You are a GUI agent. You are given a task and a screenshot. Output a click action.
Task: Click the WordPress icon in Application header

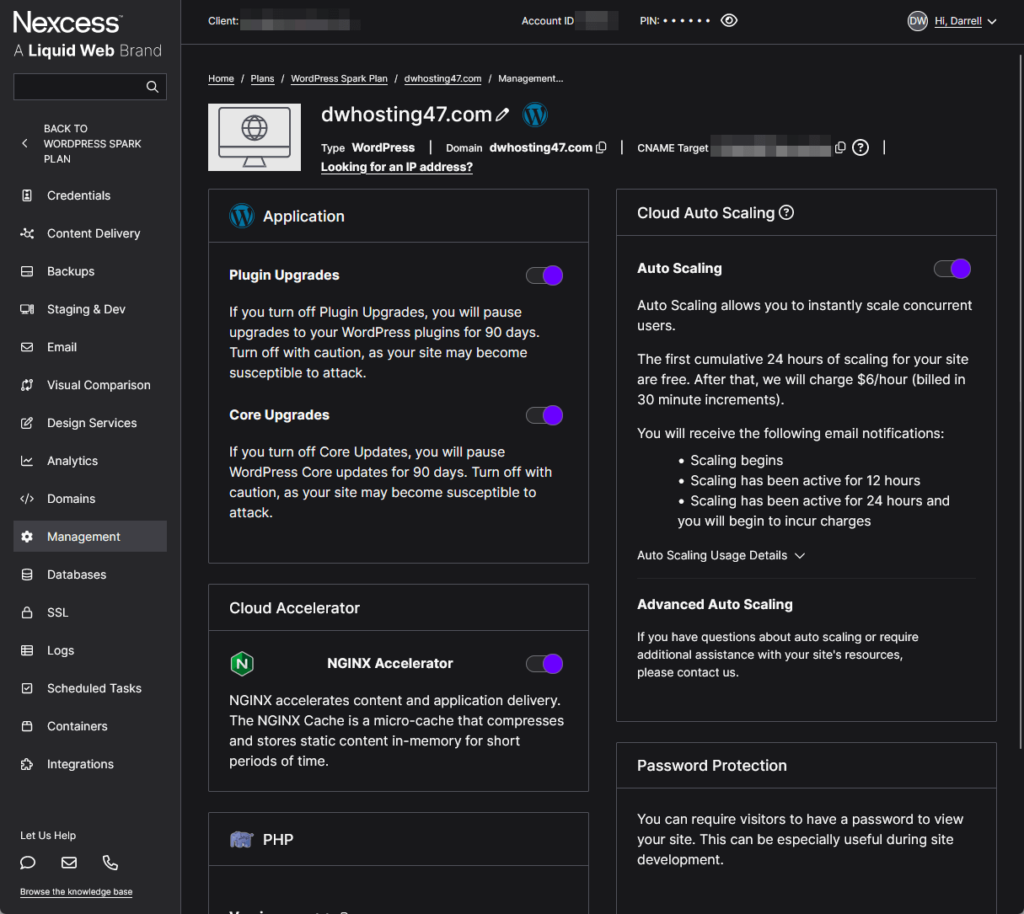click(242, 216)
